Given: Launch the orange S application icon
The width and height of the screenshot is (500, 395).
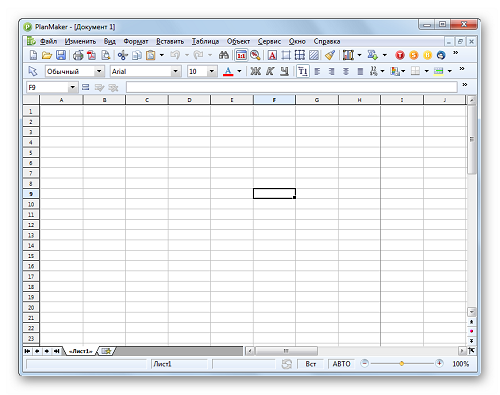Looking at the screenshot, I should tap(414, 55).
